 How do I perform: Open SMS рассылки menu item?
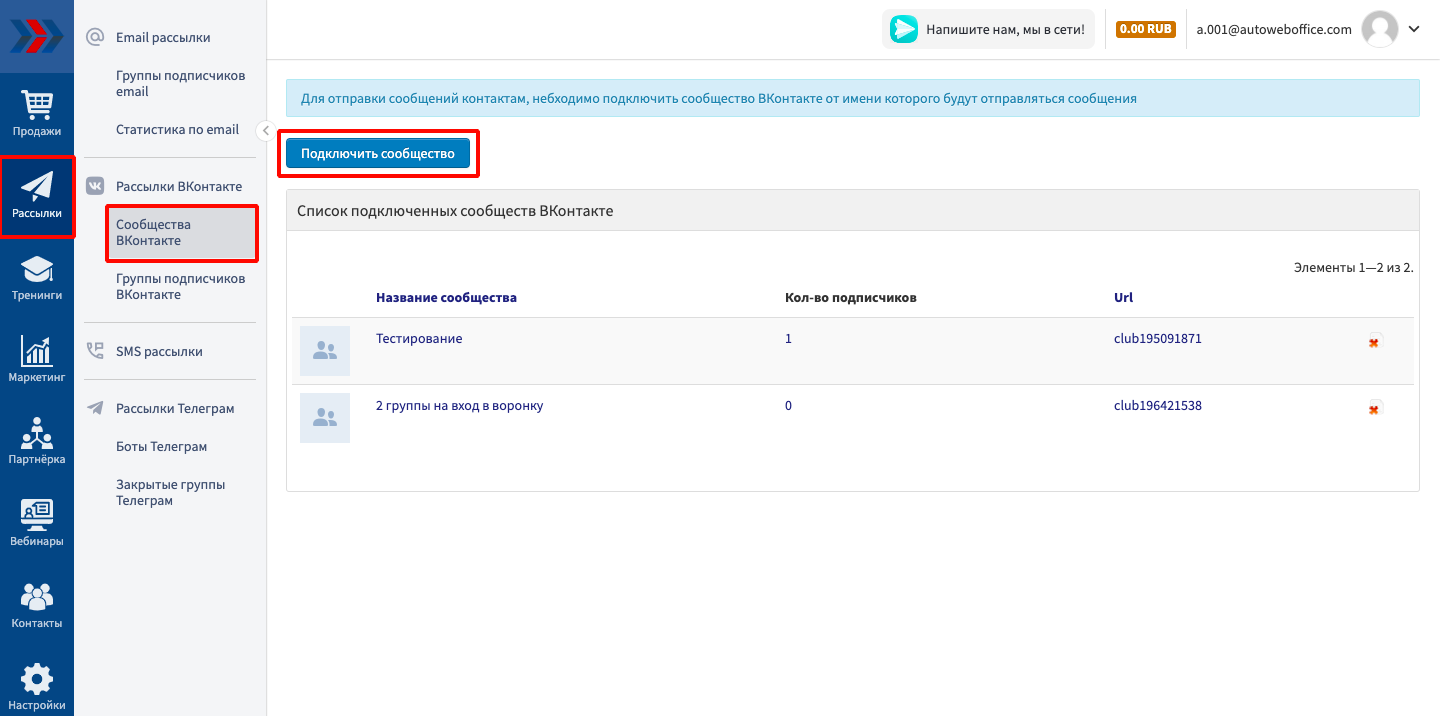tap(159, 352)
